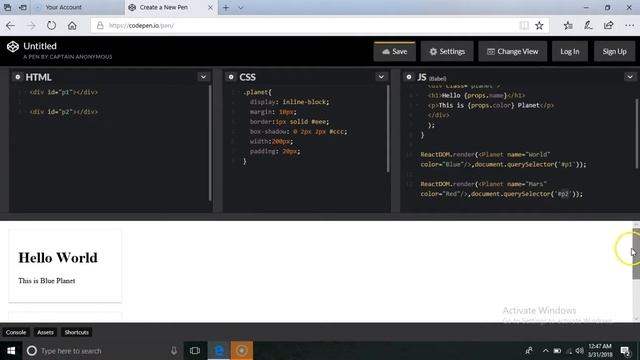
Task: Click the div id="p1" line in HTML
Action: 64,92
